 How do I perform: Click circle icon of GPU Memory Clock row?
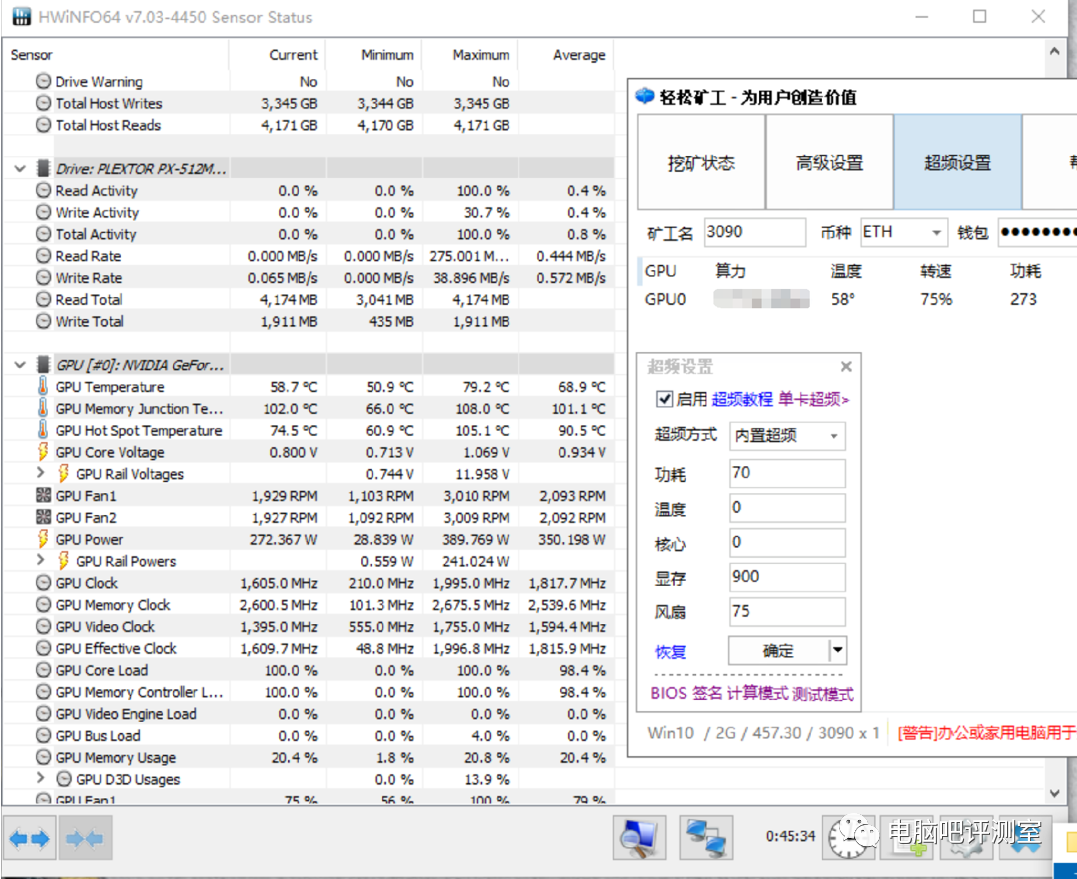click(x=43, y=605)
